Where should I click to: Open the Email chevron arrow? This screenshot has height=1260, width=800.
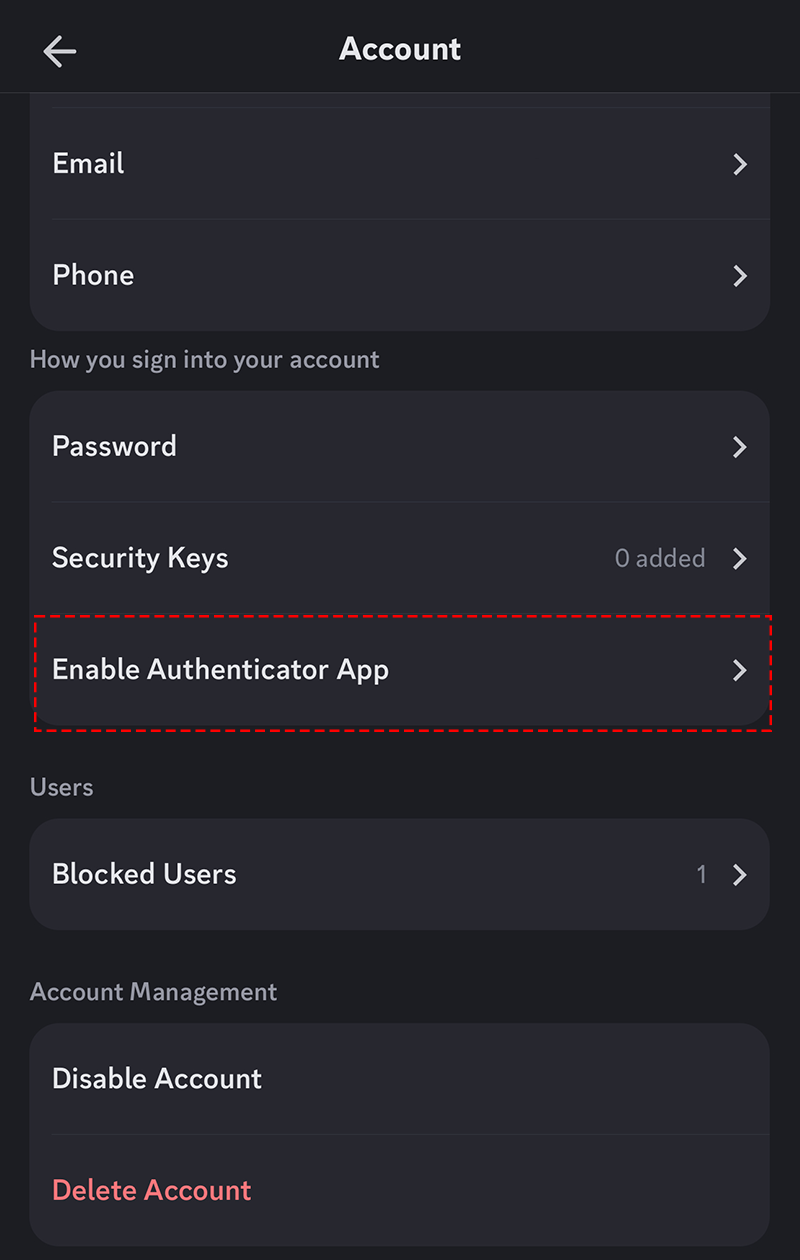click(x=739, y=164)
